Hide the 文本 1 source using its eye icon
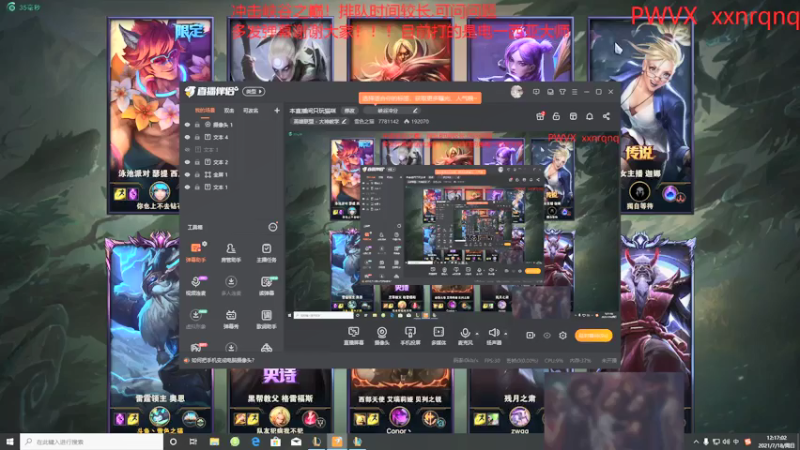 pyautogui.click(x=187, y=187)
